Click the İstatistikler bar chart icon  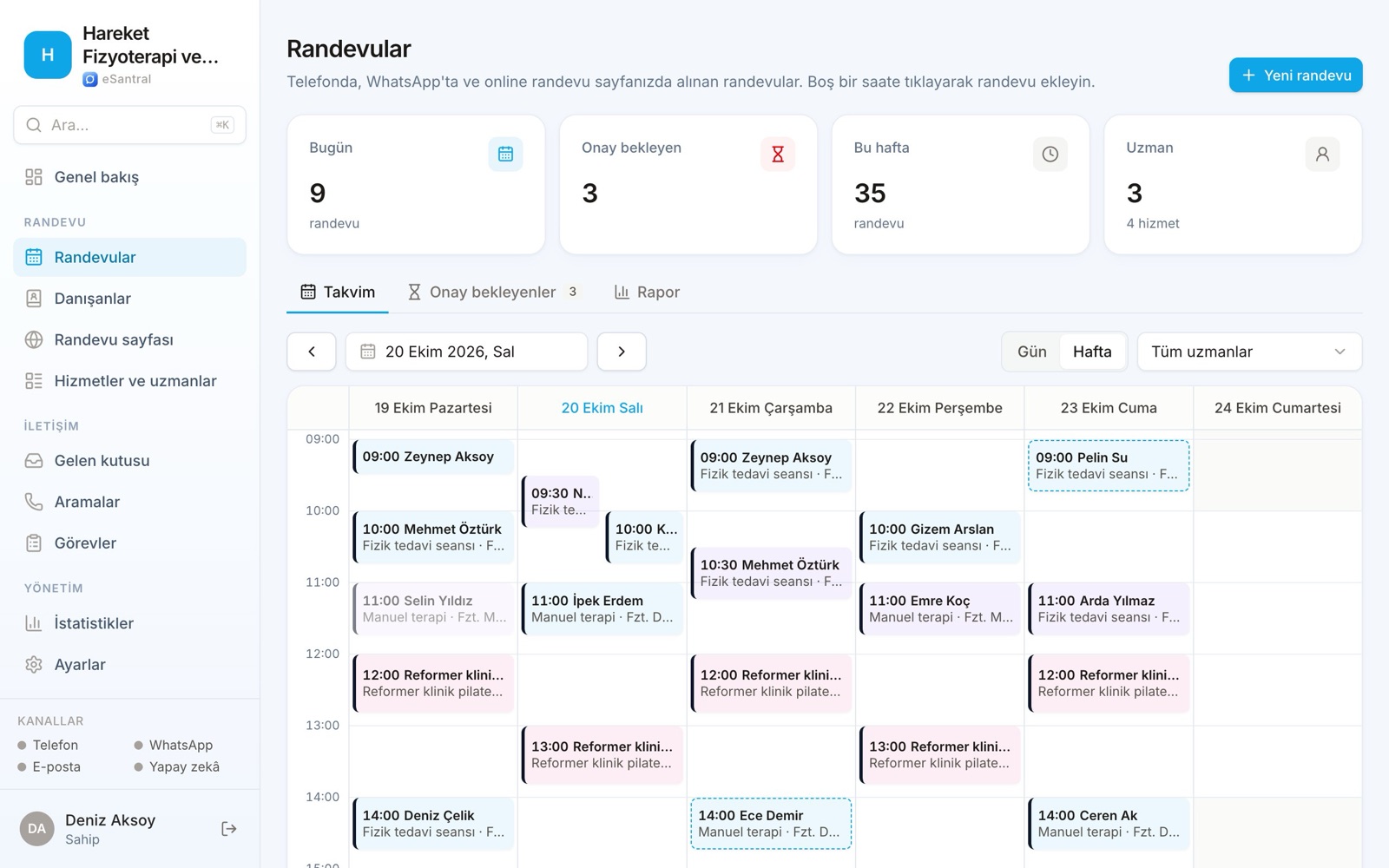(x=34, y=623)
